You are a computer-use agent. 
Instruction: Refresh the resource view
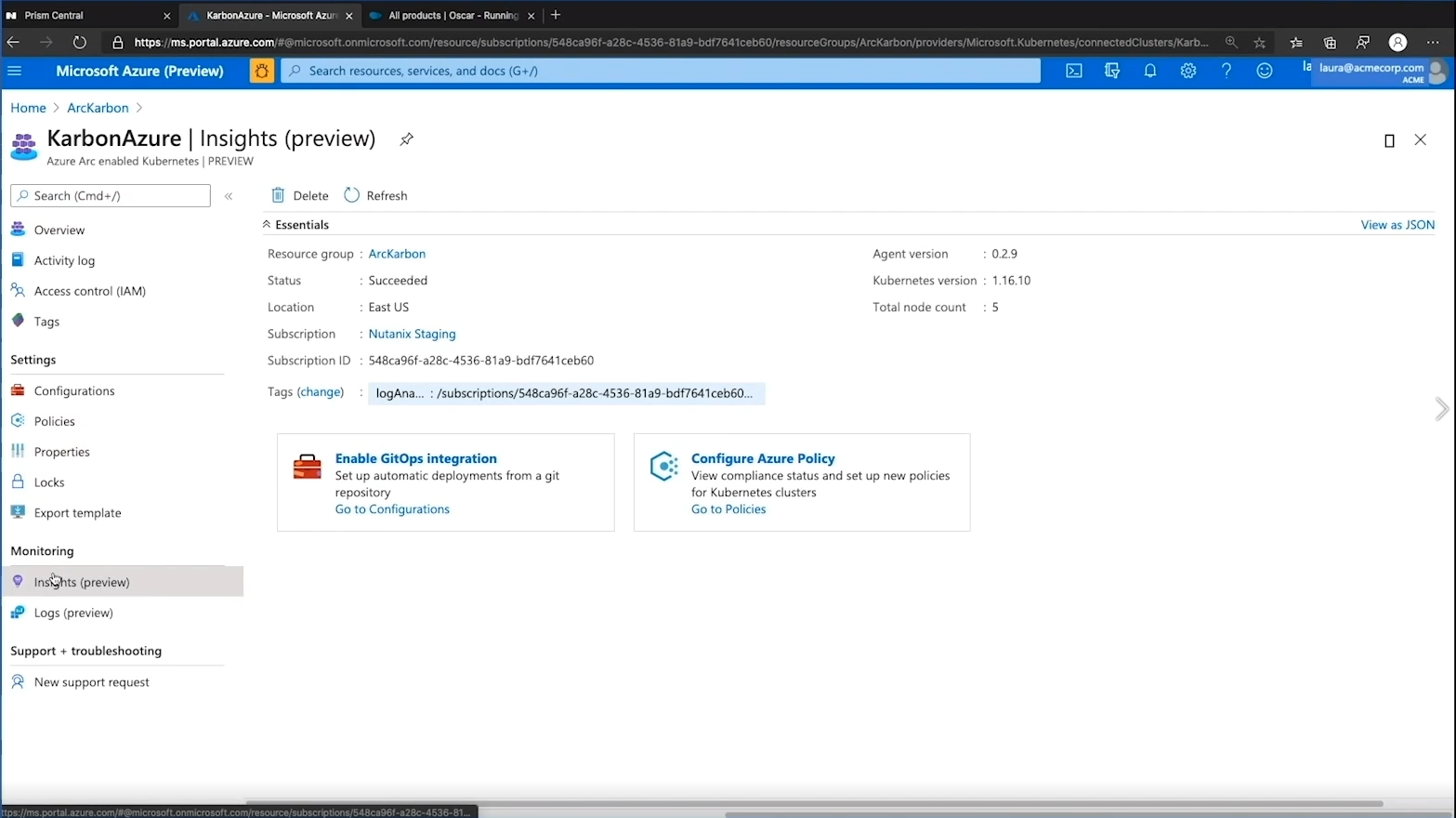tap(376, 195)
